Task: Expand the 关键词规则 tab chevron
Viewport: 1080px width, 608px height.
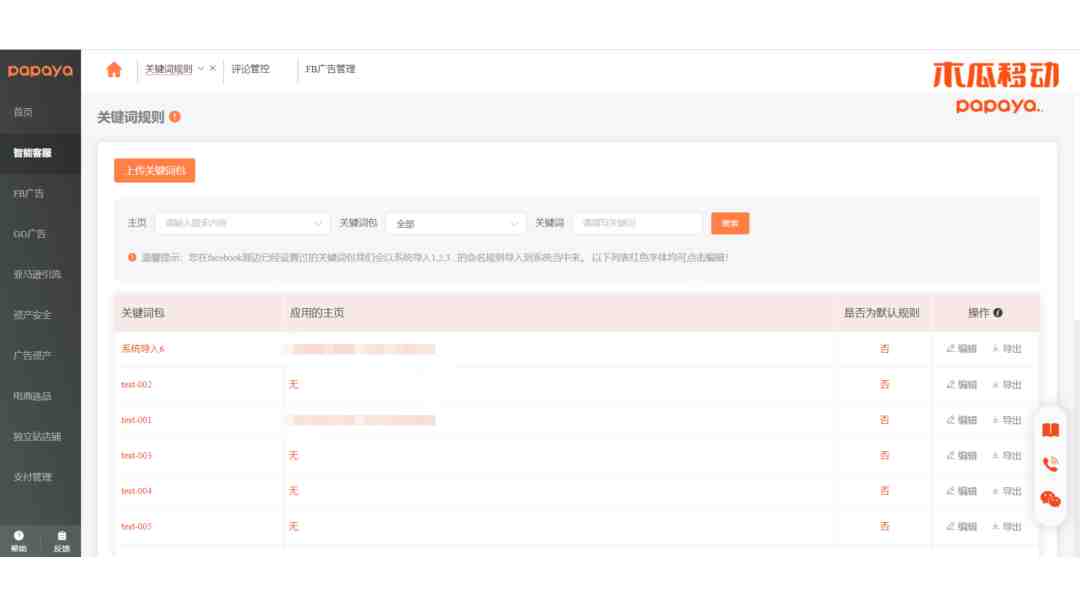Action: coord(200,69)
